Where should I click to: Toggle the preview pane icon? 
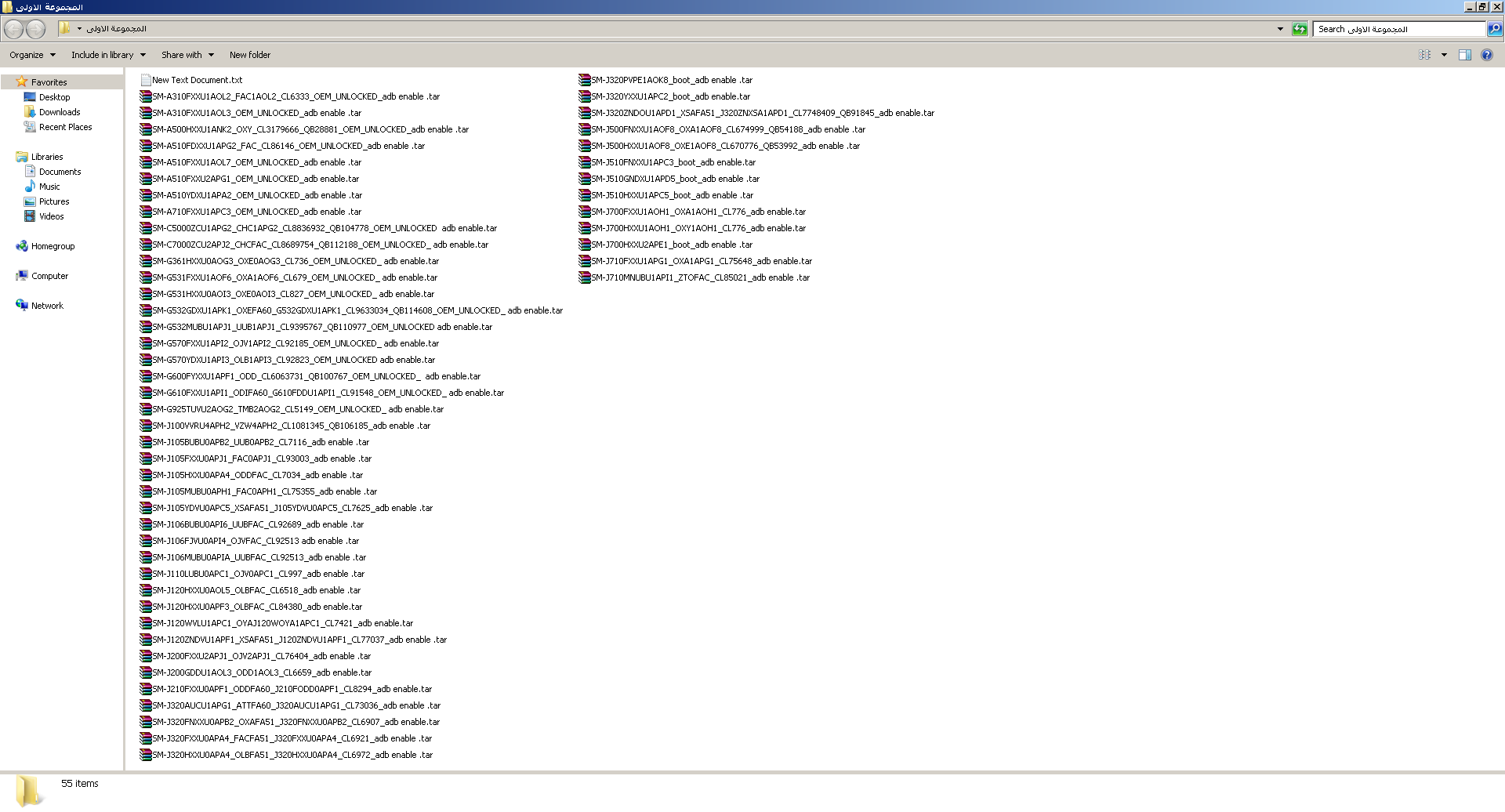click(1465, 55)
